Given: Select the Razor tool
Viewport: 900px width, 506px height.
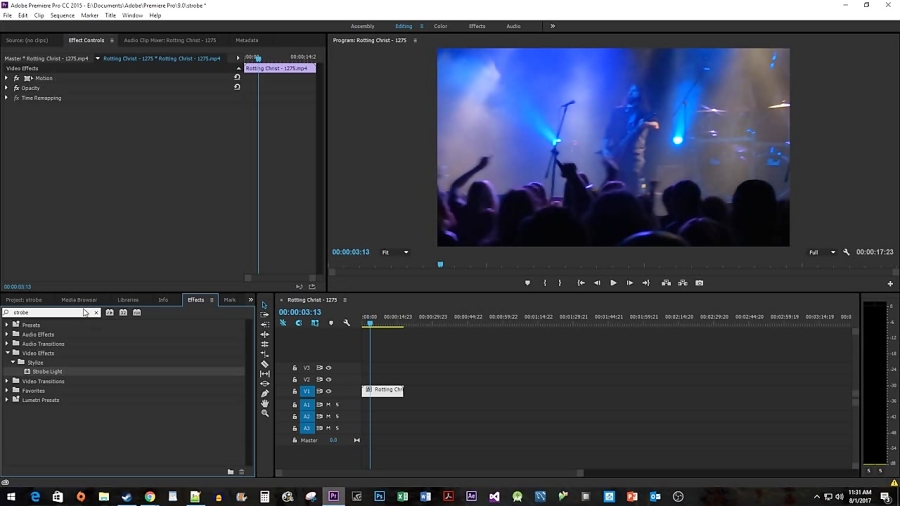Looking at the screenshot, I should [265, 364].
